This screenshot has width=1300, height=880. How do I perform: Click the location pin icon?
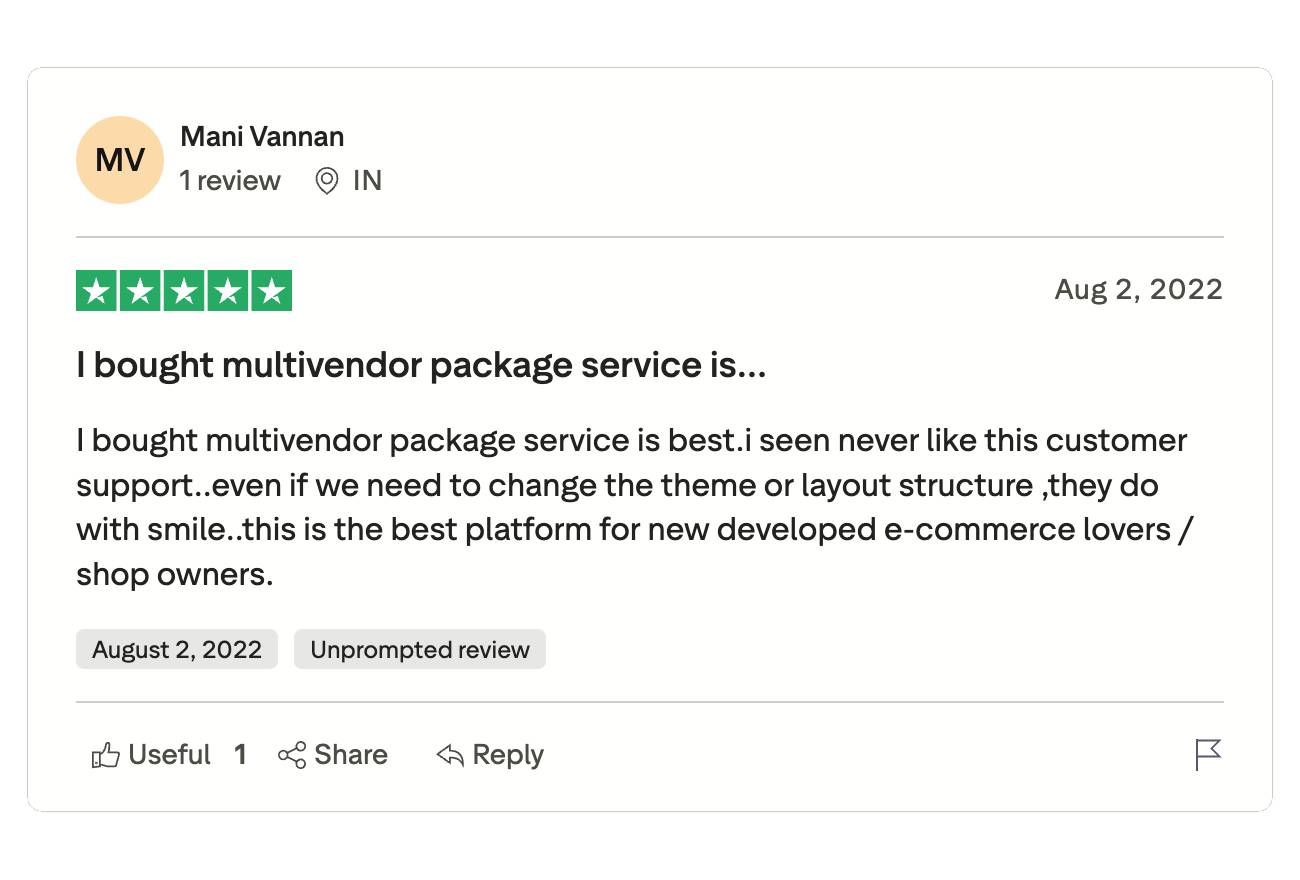tap(327, 181)
